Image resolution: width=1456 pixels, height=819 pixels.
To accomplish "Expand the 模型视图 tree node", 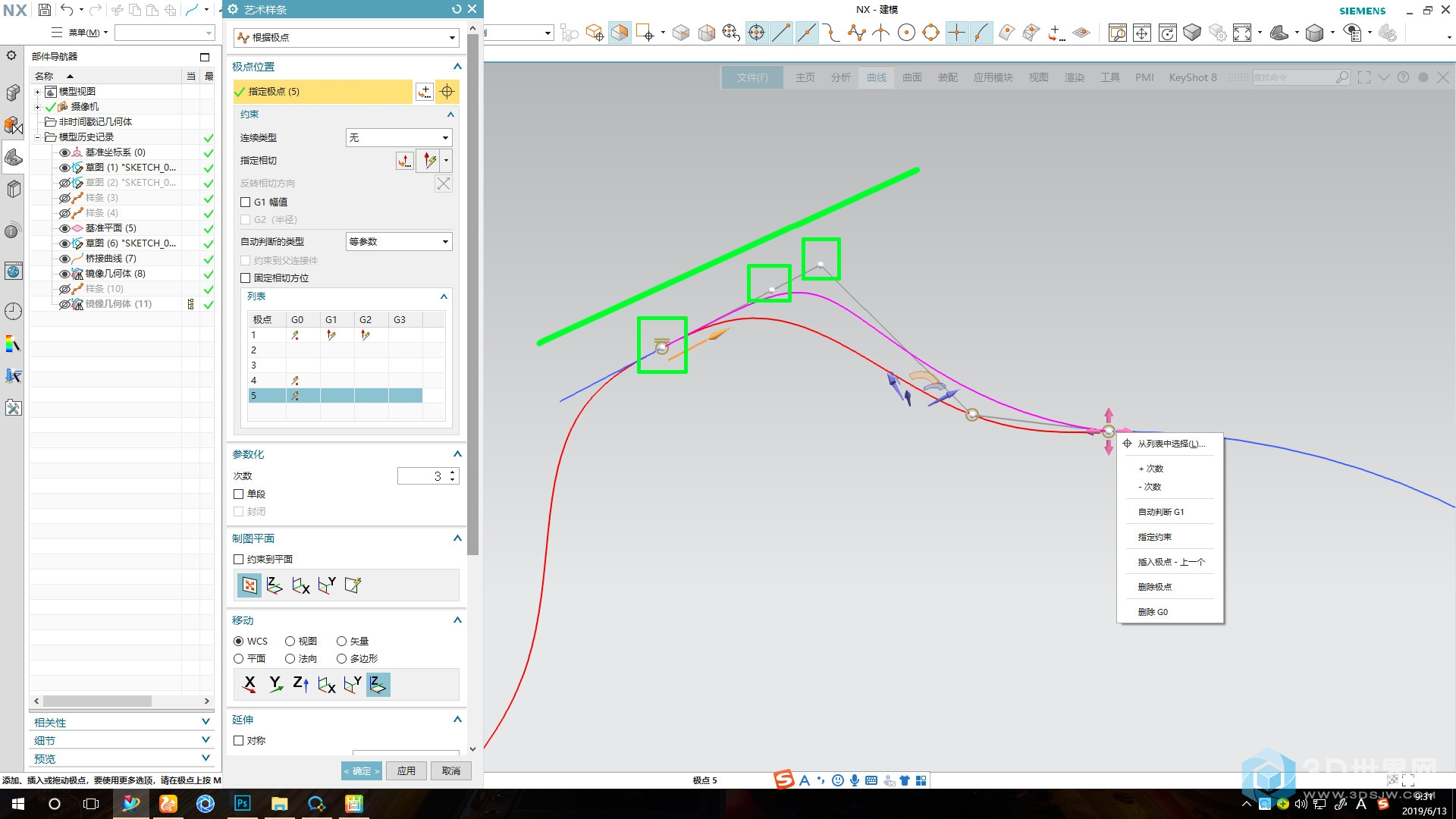I will [x=37, y=92].
